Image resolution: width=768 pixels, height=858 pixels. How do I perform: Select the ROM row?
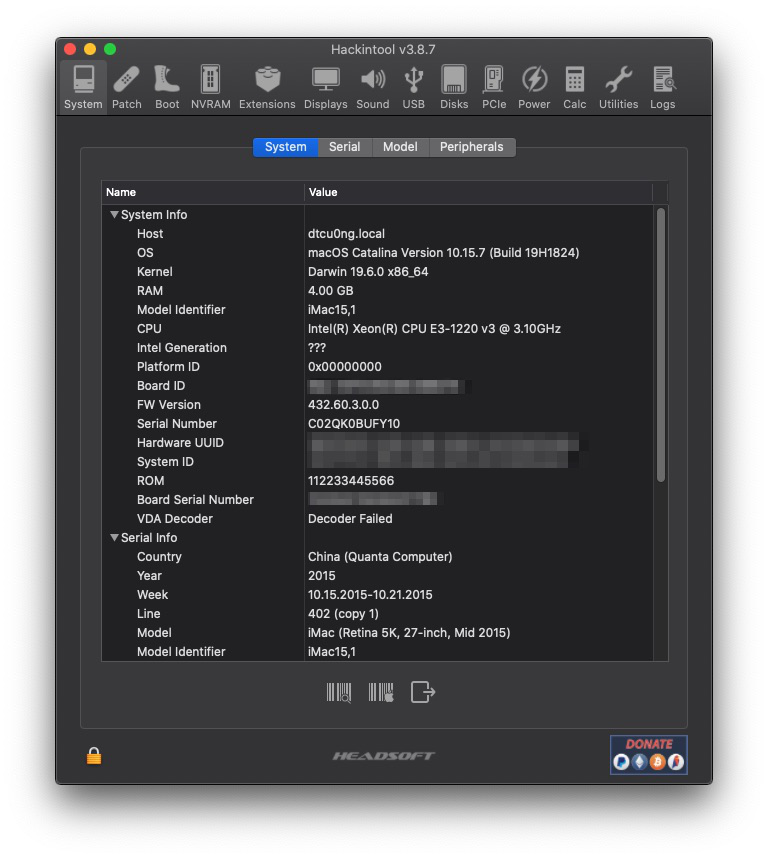coord(377,480)
